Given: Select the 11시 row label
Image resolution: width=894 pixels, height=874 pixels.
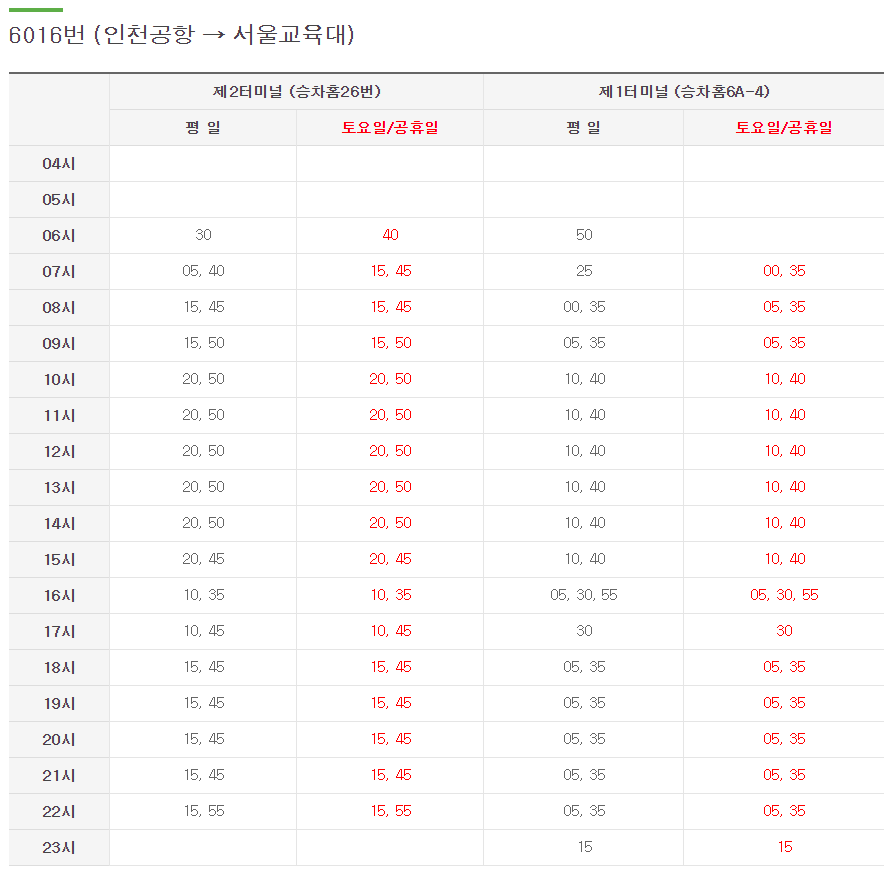Looking at the screenshot, I should (x=59, y=415).
